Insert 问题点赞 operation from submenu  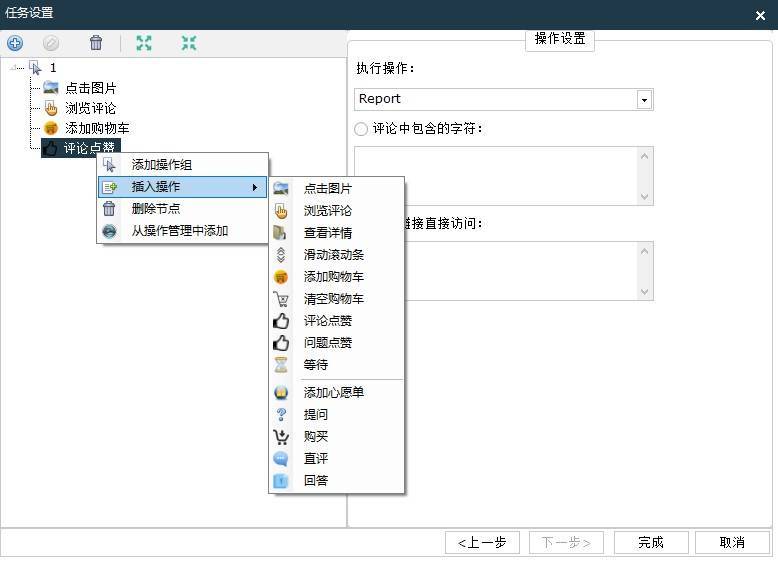336,342
